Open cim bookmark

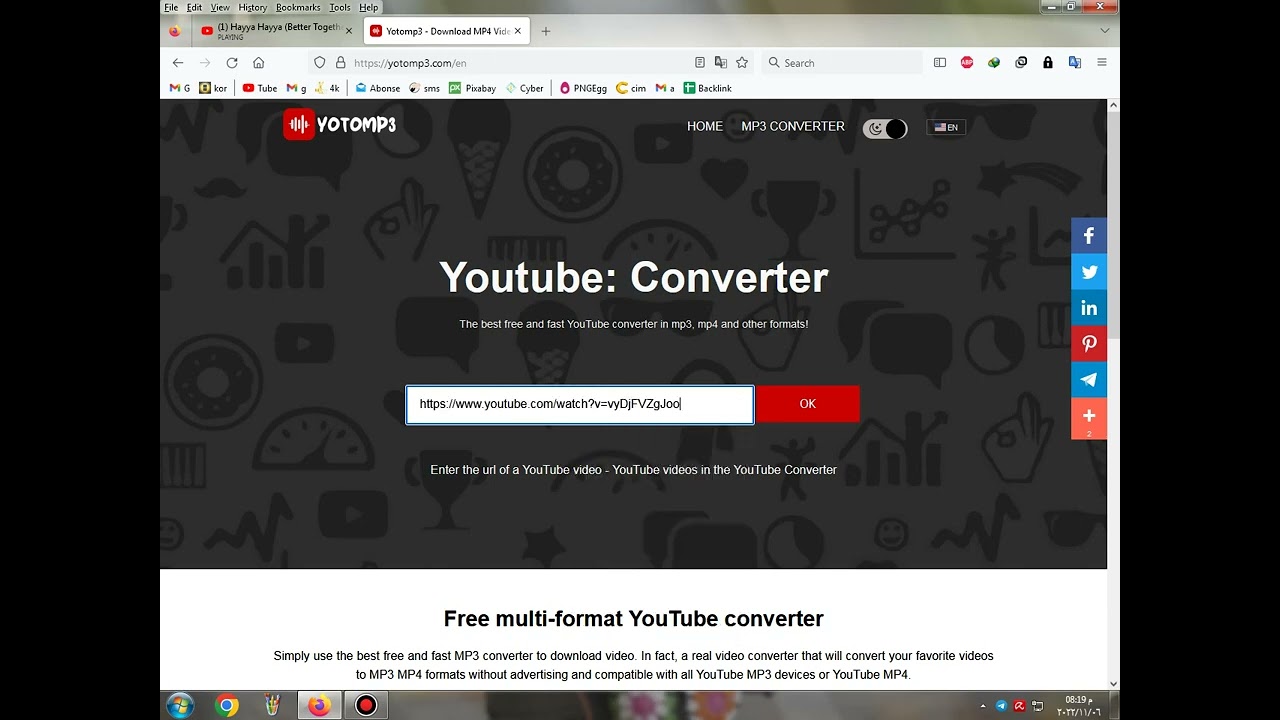(631, 88)
